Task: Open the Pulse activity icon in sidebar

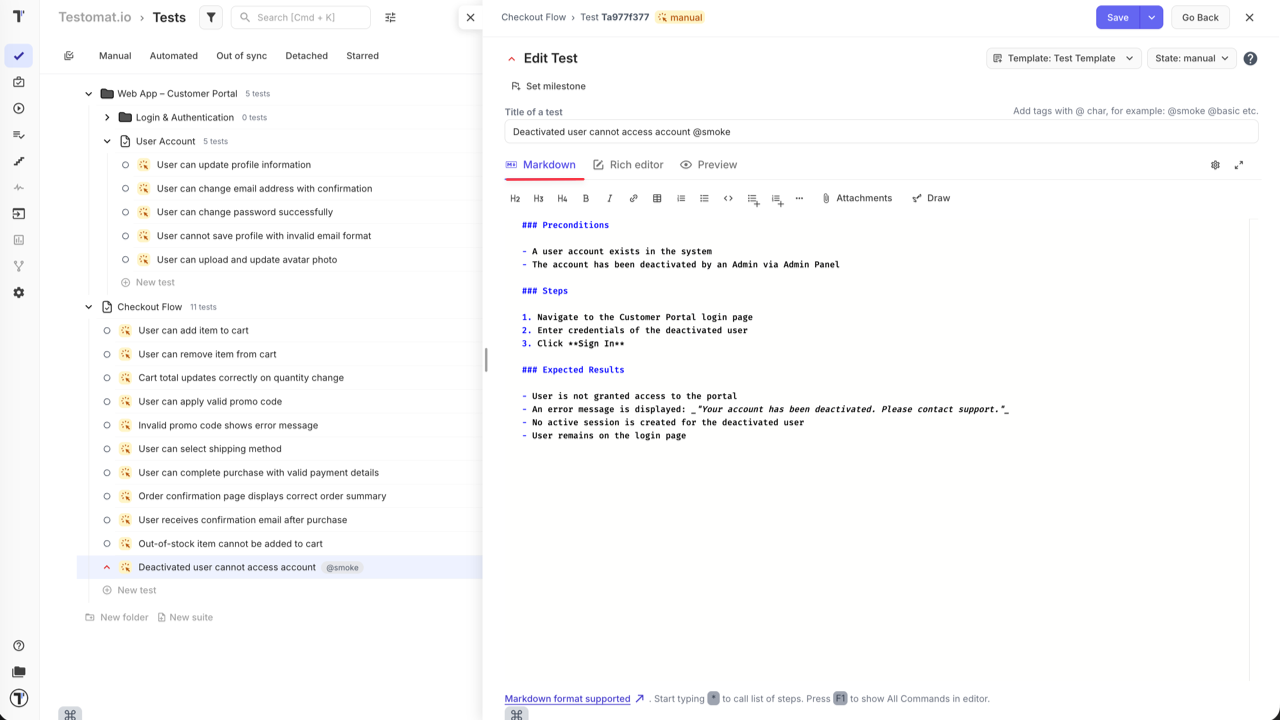Action: click(x=18, y=187)
